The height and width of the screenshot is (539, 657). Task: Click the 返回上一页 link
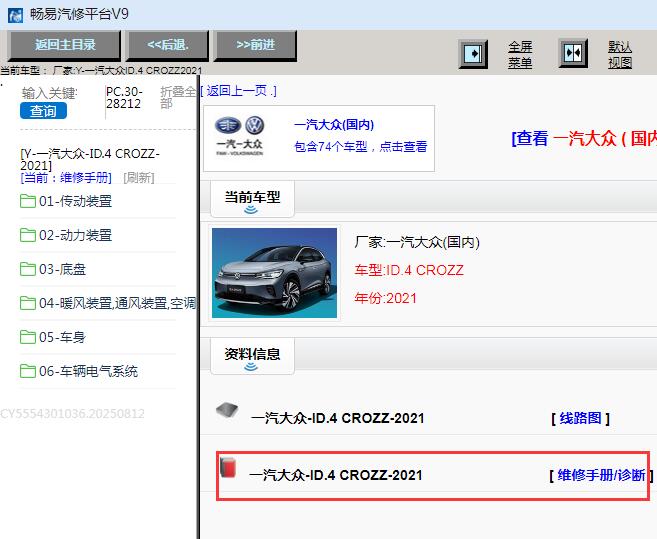coord(238,91)
